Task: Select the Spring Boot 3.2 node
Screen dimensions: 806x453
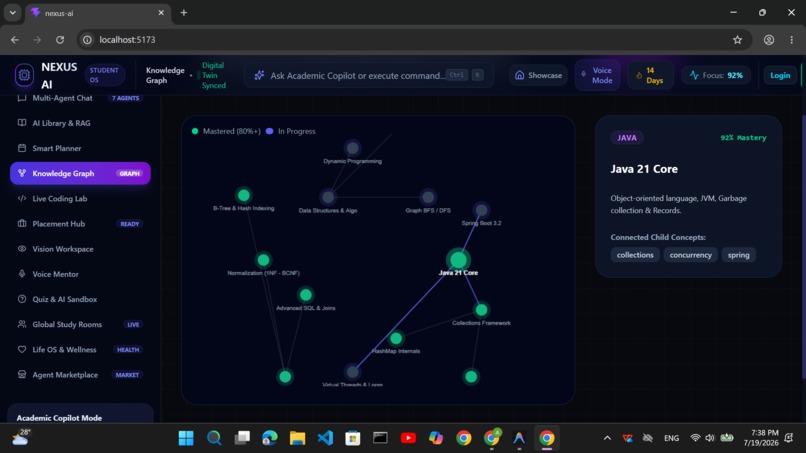Action: pos(481,210)
